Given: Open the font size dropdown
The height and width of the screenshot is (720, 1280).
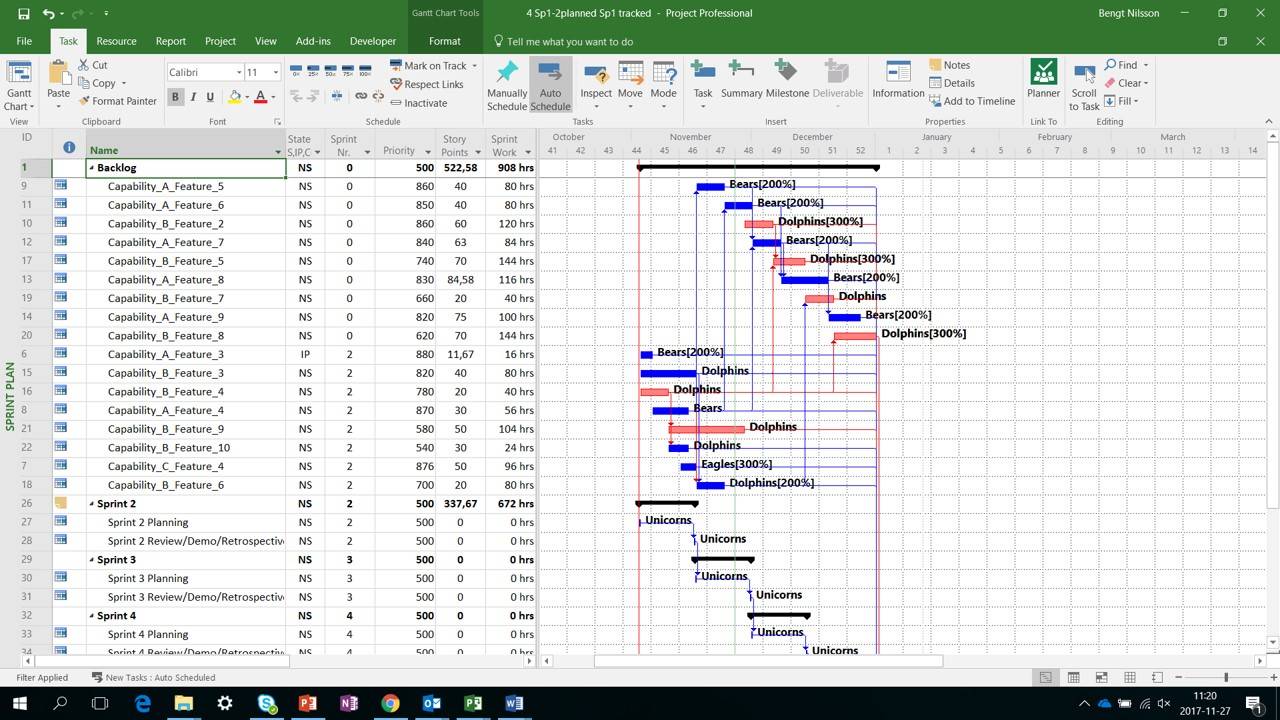Looking at the screenshot, I should (275, 72).
